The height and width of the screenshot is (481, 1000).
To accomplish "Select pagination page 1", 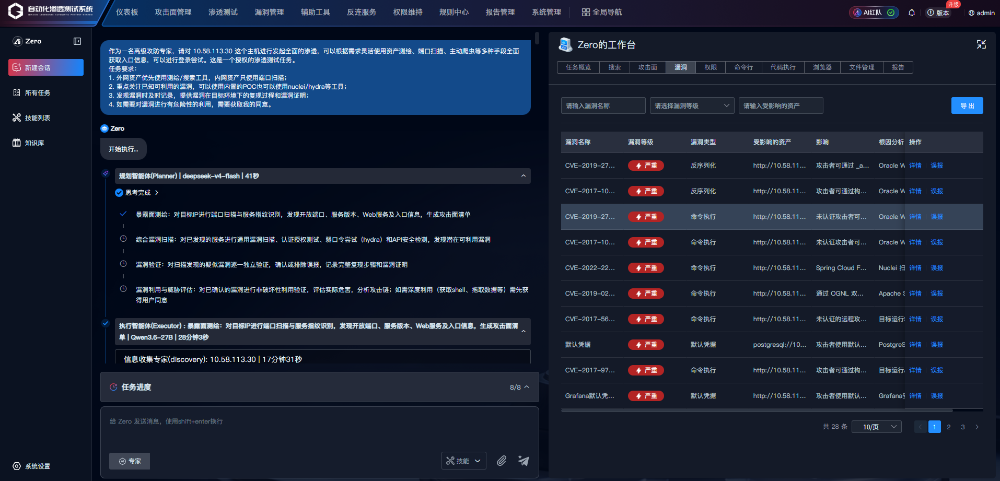I will [x=934, y=427].
